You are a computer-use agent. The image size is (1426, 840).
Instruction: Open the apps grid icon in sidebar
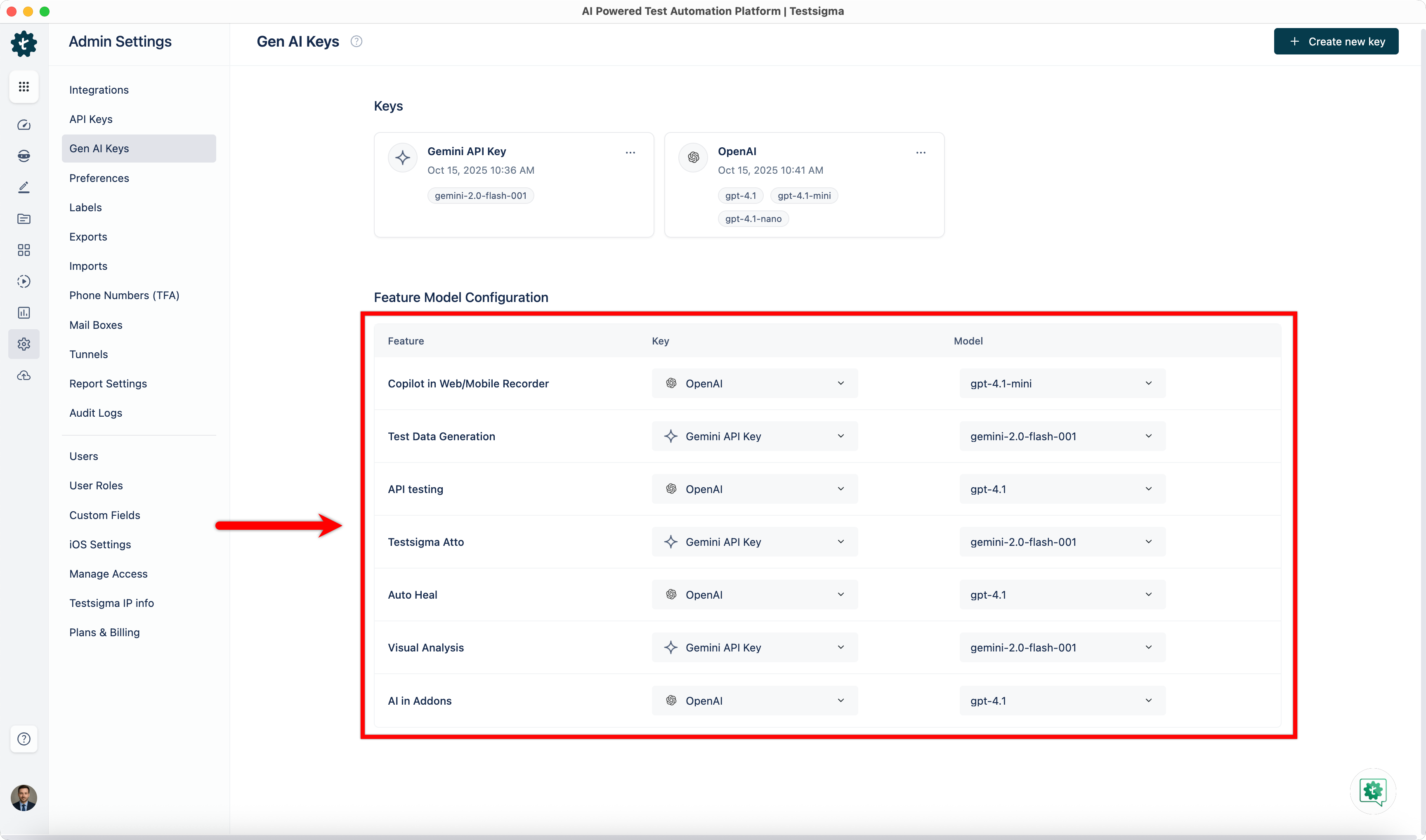point(24,87)
